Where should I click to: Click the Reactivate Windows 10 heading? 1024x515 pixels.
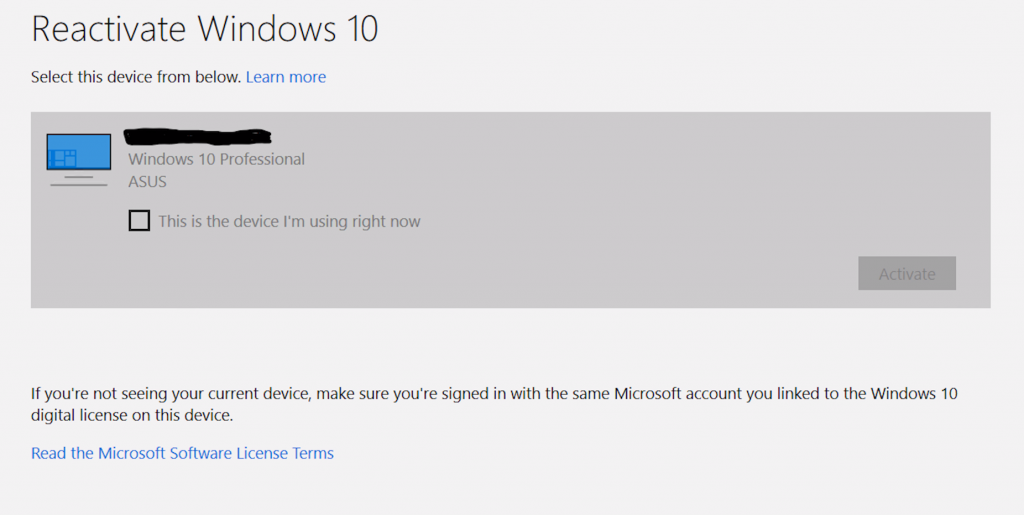coord(205,29)
